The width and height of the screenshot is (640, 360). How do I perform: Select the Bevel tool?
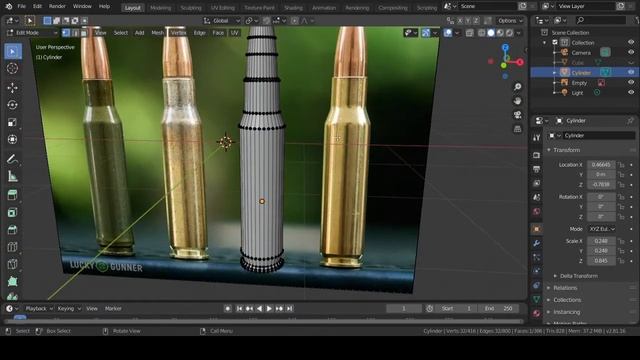[x=12, y=229]
